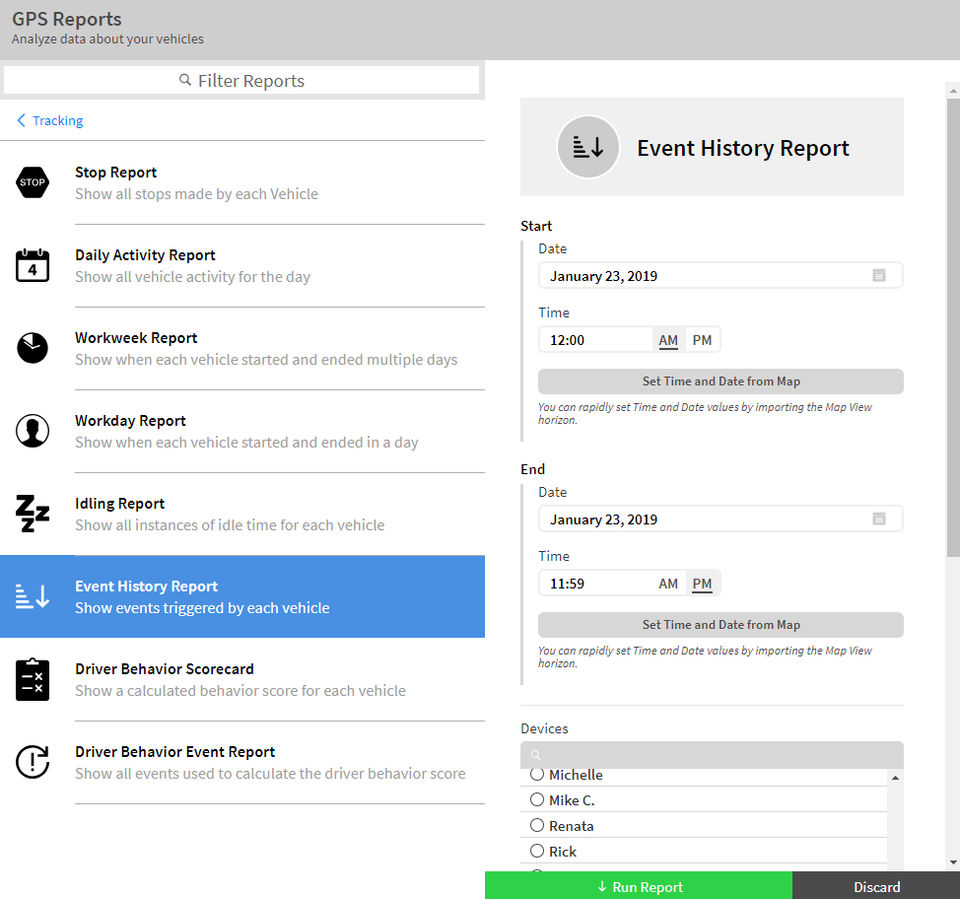Select the Event History Report entry
This screenshot has width=960, height=899.
coord(242,596)
